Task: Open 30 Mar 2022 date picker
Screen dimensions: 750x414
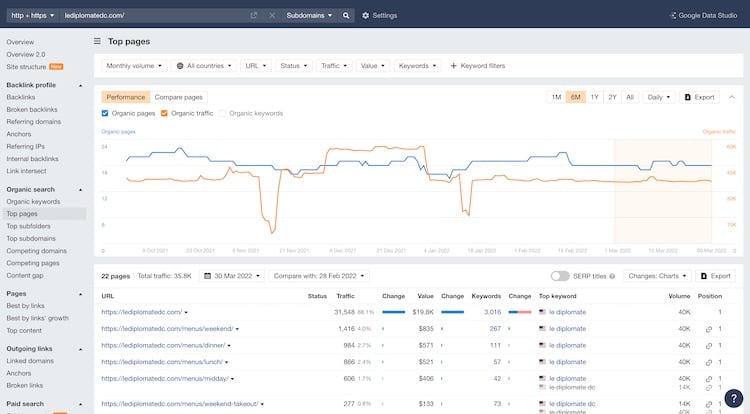Action: pyautogui.click(x=232, y=276)
